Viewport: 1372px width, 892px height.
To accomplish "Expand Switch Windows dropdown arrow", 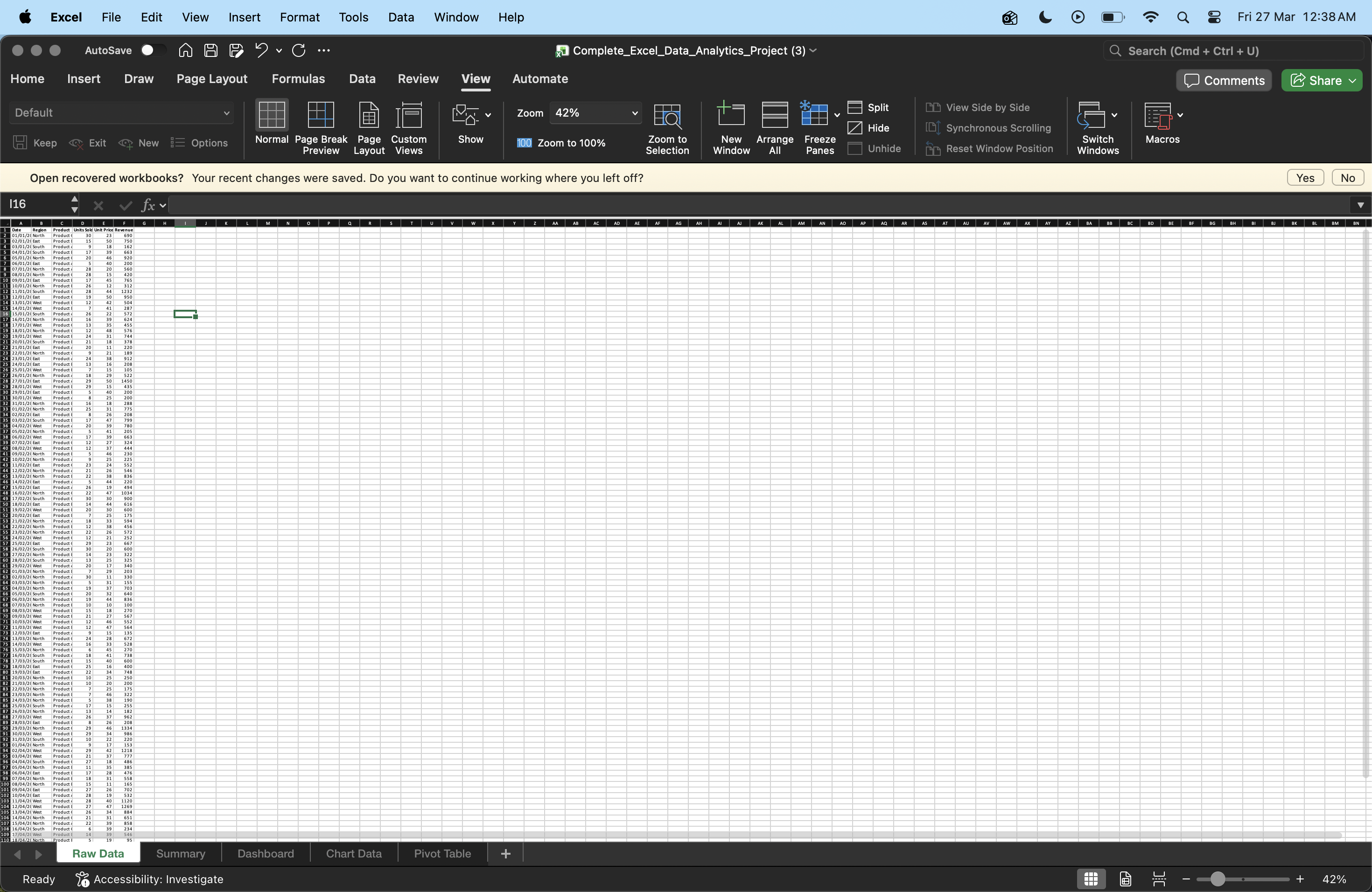I will coord(1114,115).
